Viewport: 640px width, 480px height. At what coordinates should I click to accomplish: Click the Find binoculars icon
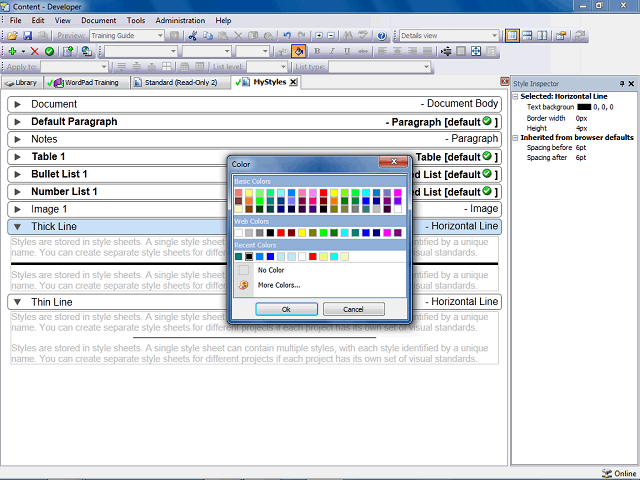[x=348, y=36]
